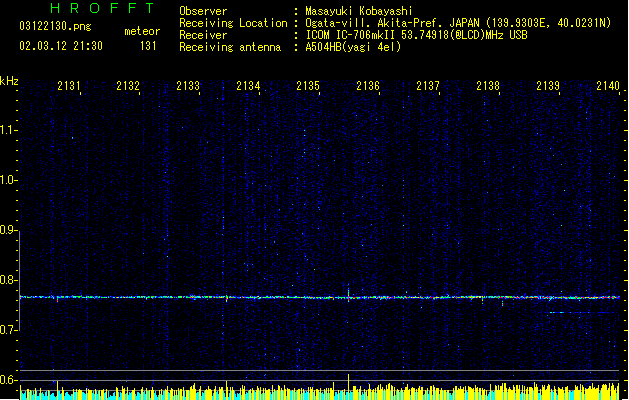Screen dimensions: 629x400
Task: Click the 2135 time marker
Action: [x=308, y=86]
